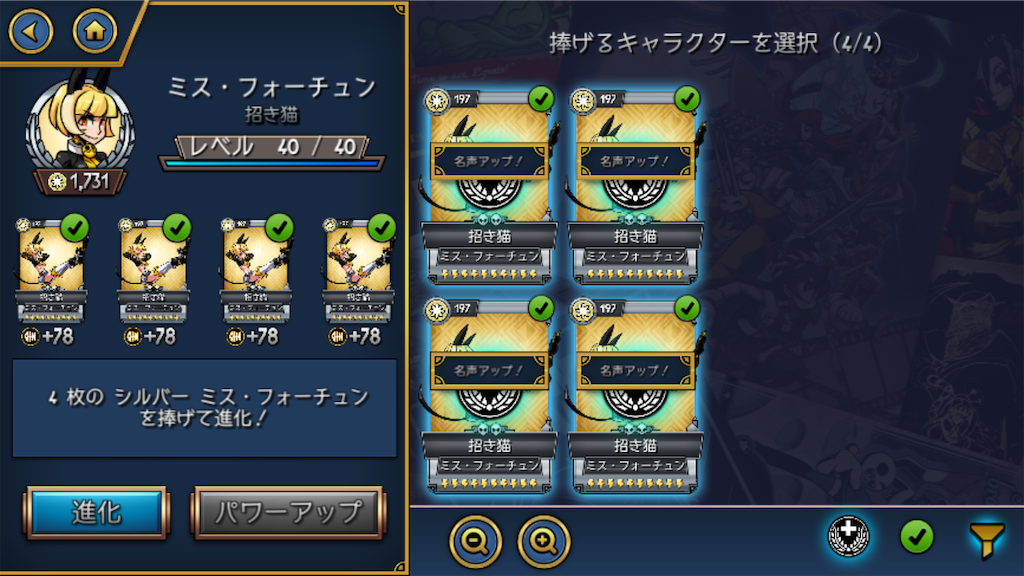
Task: Switch to the パワーアップ tab
Action: [288, 513]
